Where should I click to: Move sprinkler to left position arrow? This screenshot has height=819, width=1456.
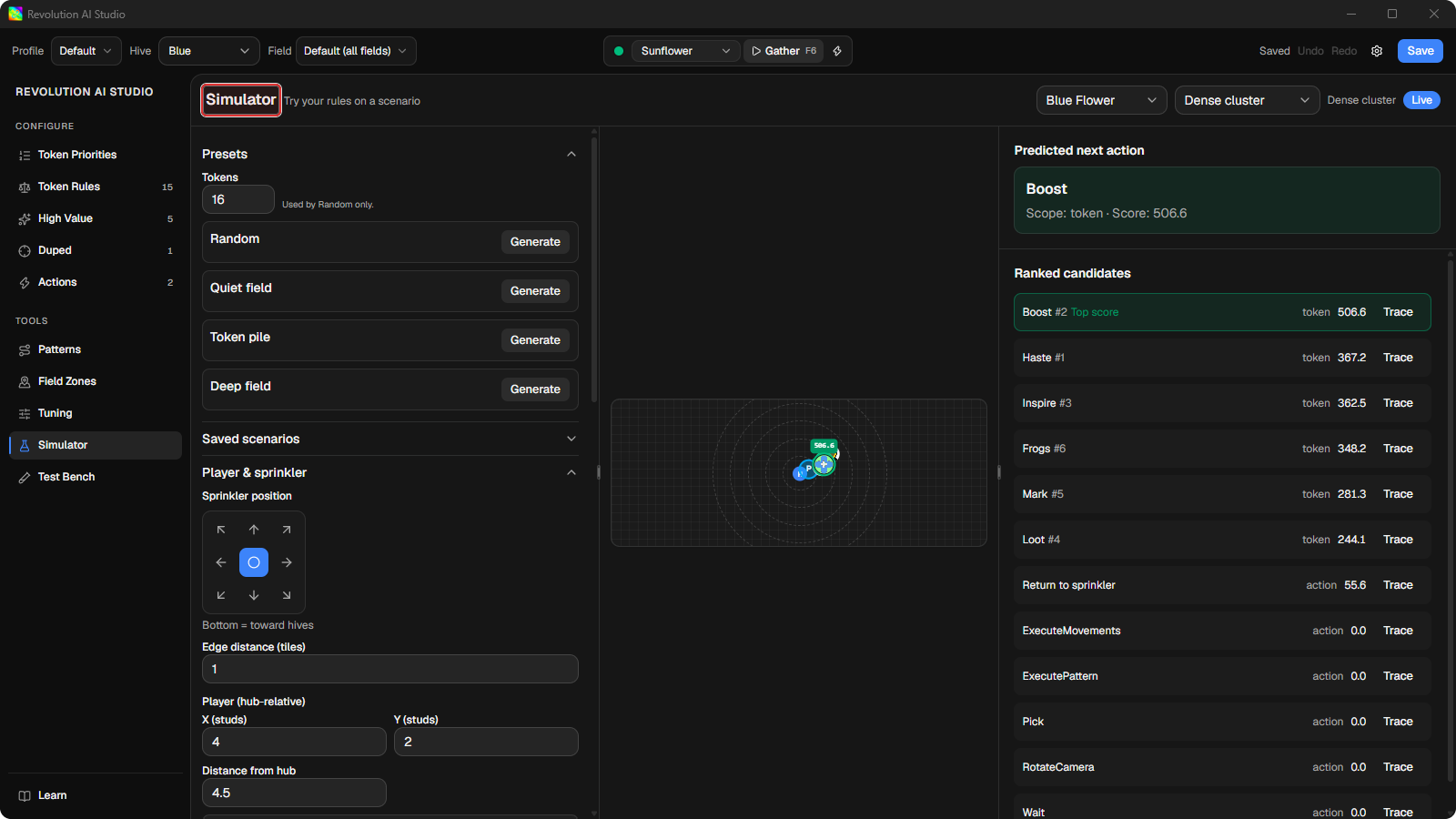click(x=221, y=562)
